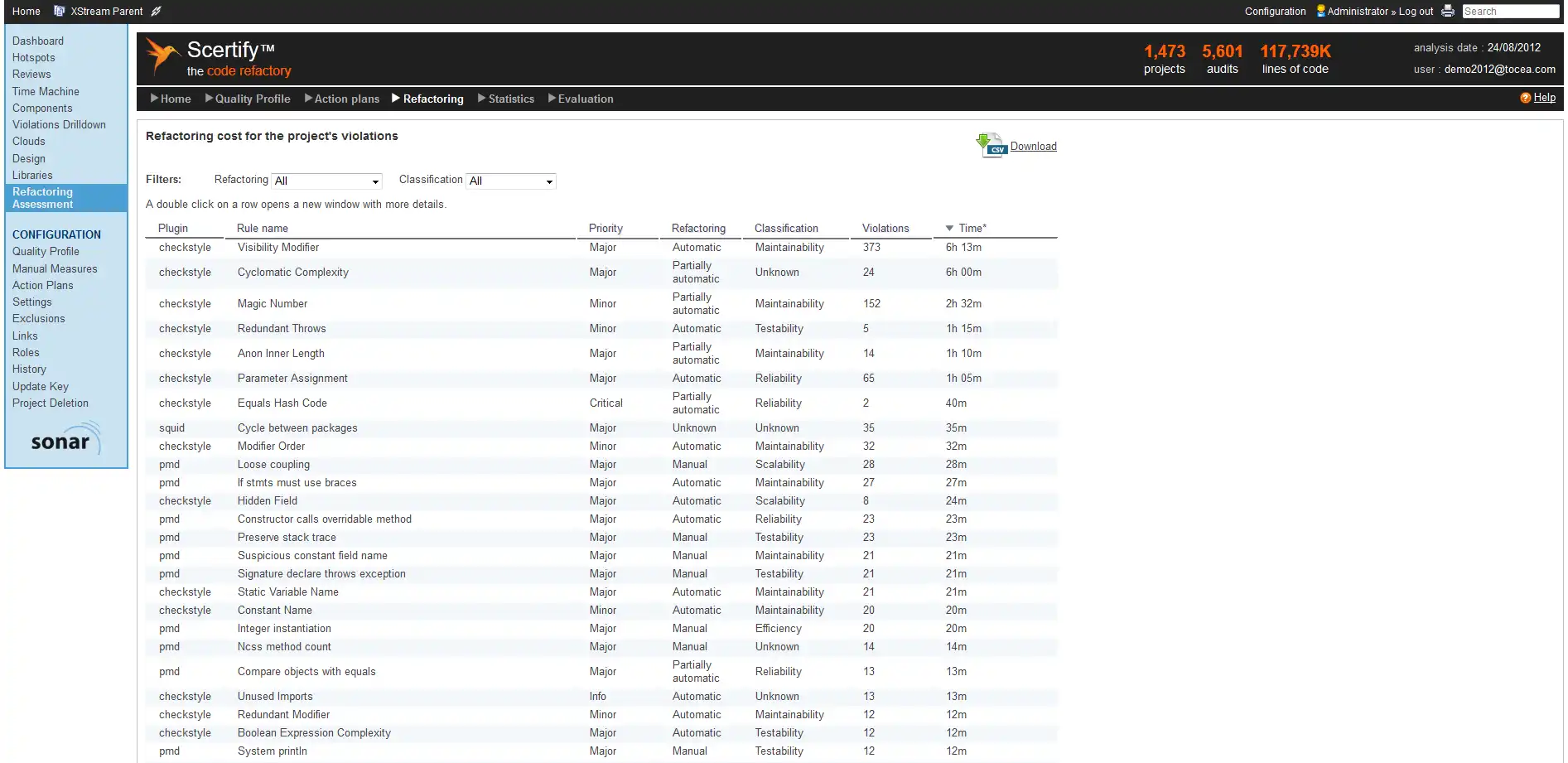Sort by the Plugin column header
The width and height of the screenshot is (1568, 763).
[x=173, y=228]
